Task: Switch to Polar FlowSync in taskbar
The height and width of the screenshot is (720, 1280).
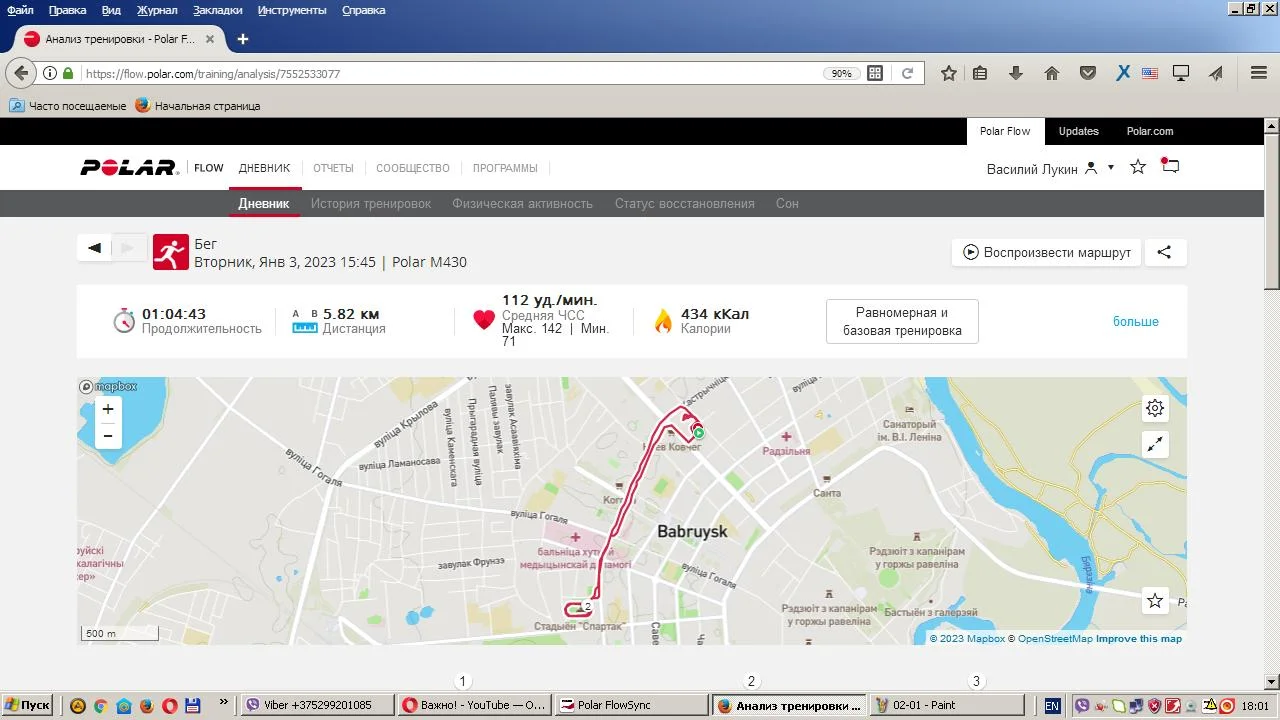Action: 630,705
